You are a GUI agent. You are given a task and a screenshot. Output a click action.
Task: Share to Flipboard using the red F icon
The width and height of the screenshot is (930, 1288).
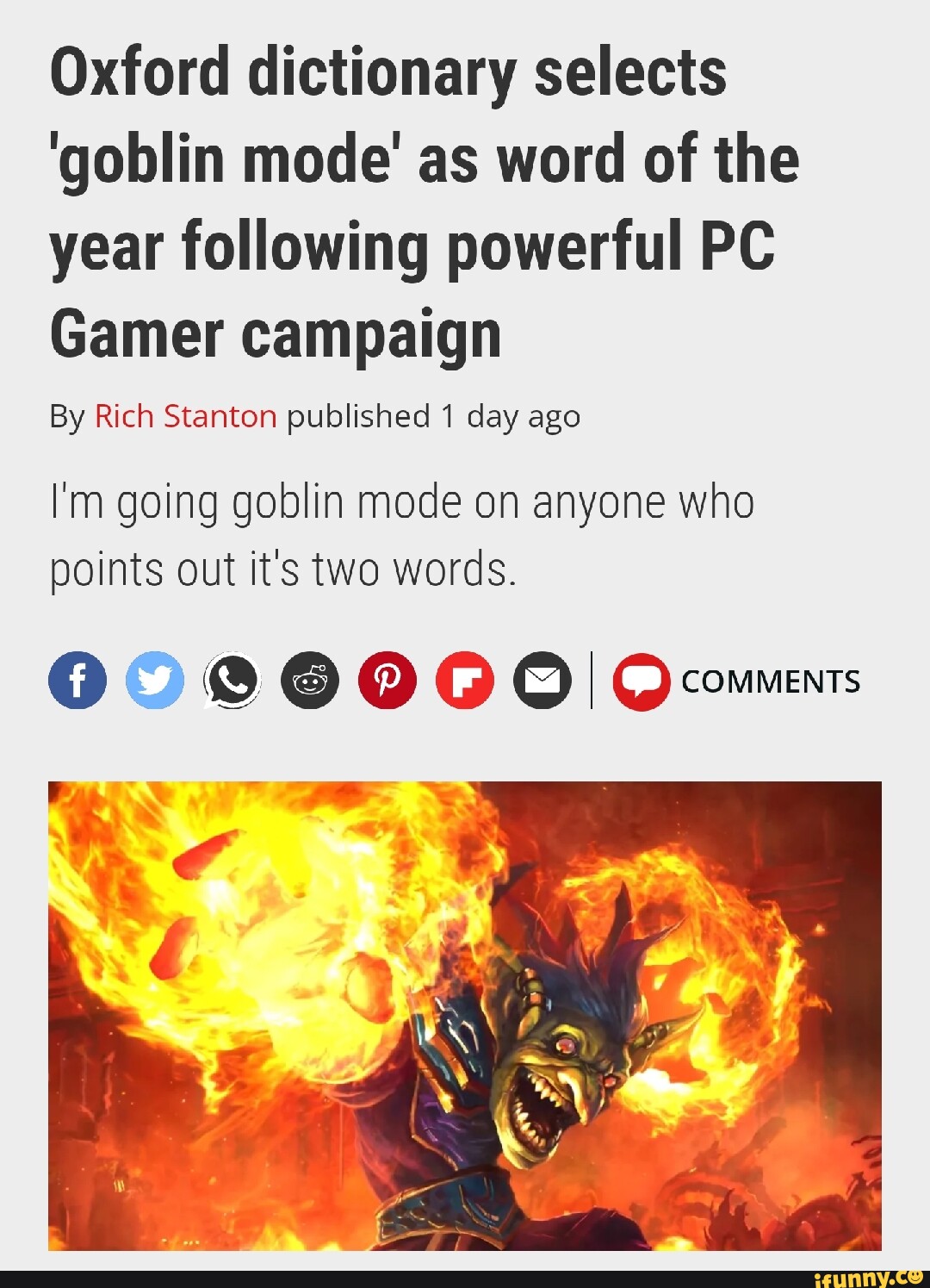465,681
